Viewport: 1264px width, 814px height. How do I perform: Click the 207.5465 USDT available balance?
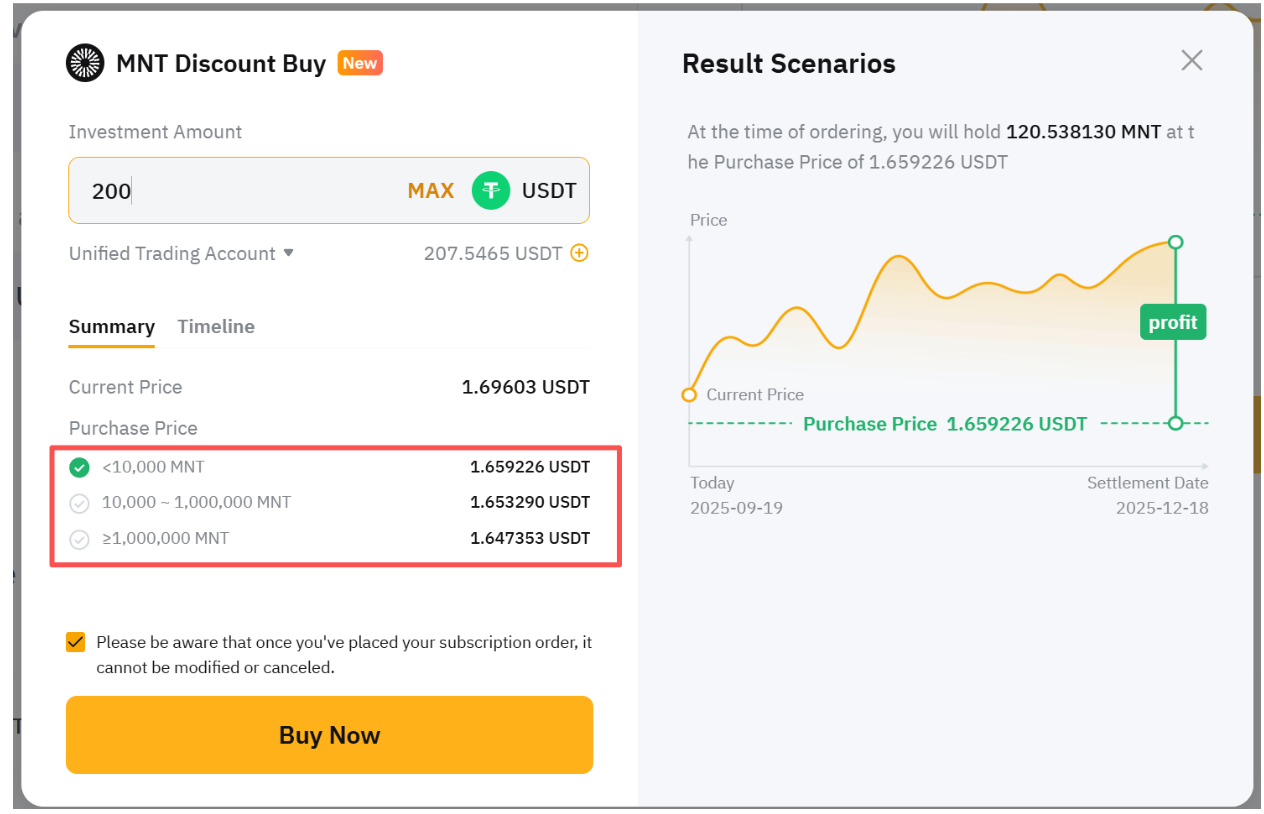point(493,253)
